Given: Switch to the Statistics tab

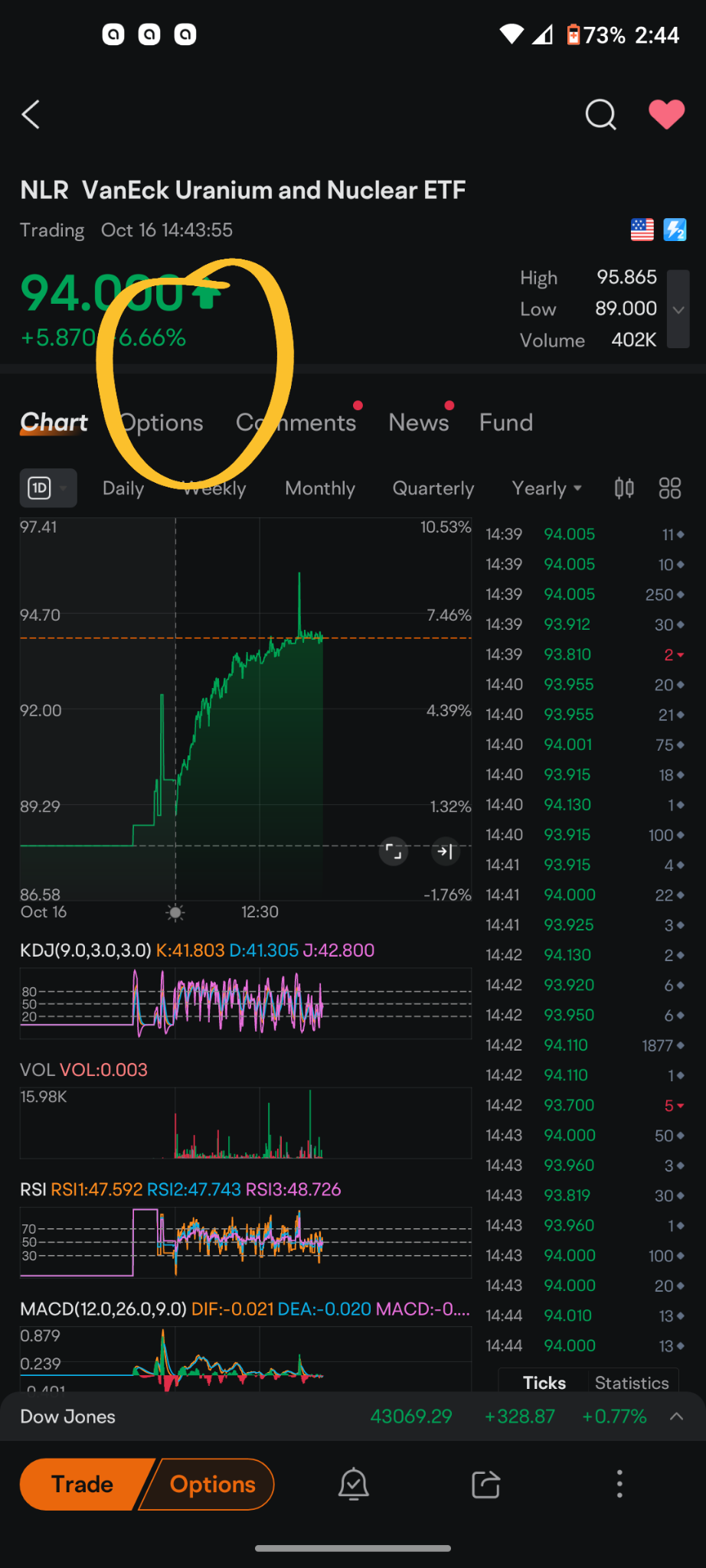Looking at the screenshot, I should (x=632, y=1383).
